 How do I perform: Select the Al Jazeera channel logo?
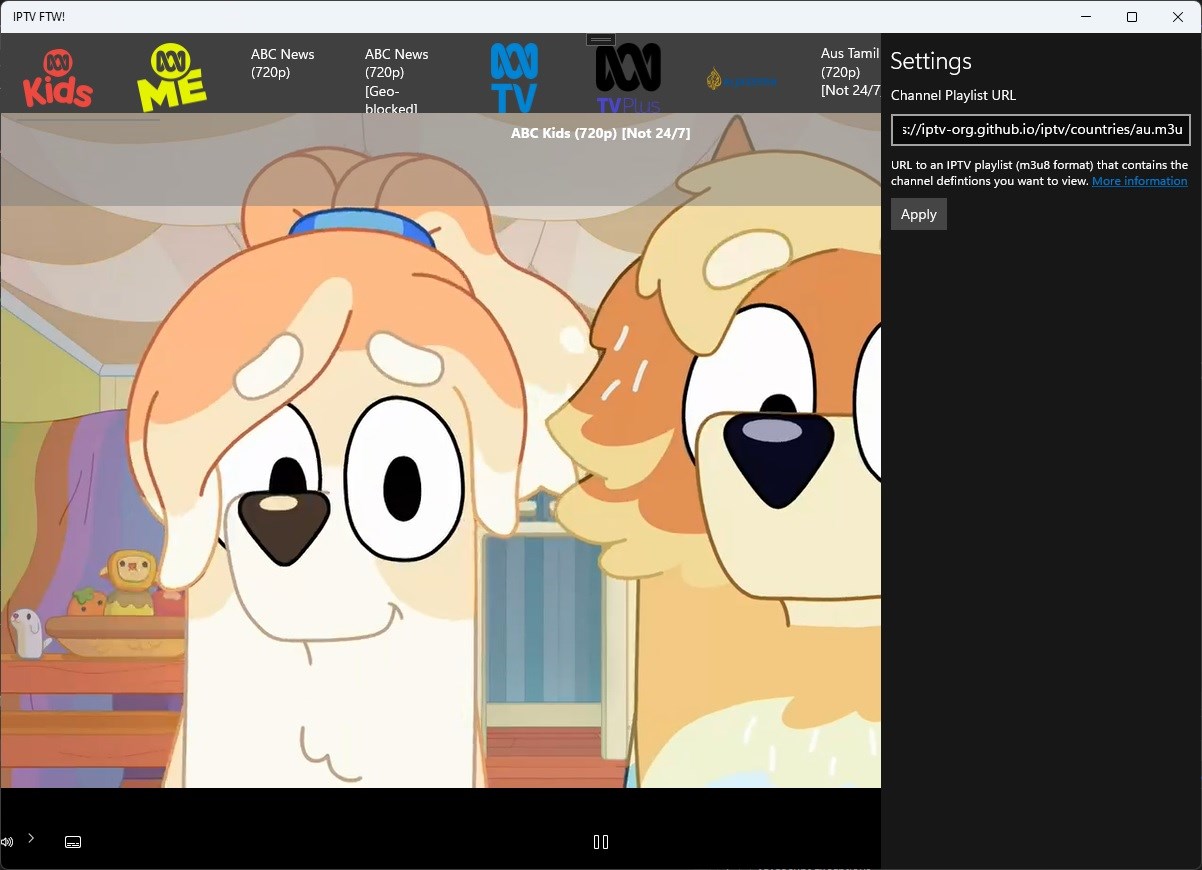click(x=742, y=79)
